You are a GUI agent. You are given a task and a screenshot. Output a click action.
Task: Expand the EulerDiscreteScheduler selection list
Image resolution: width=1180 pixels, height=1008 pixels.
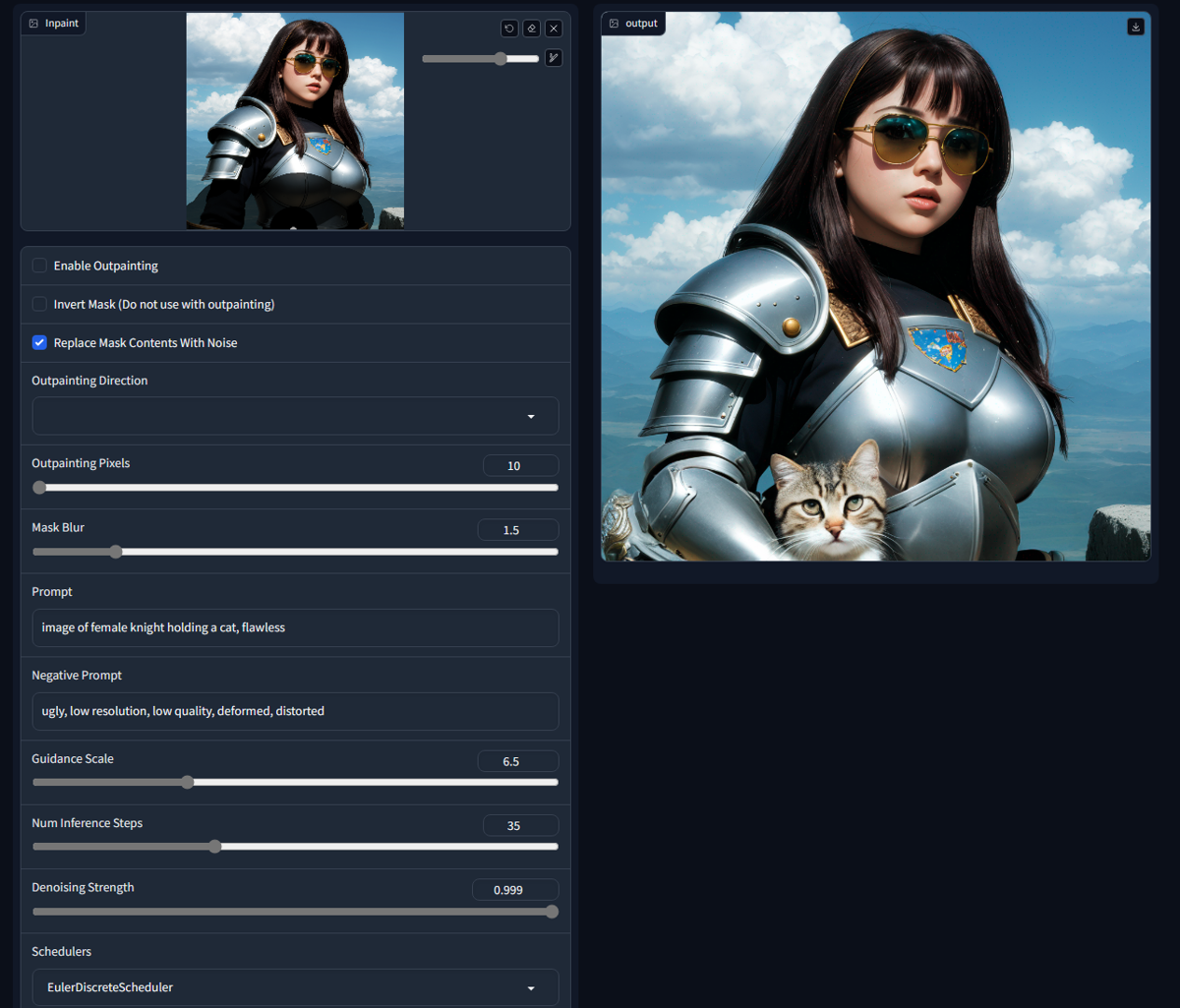tap(531, 987)
